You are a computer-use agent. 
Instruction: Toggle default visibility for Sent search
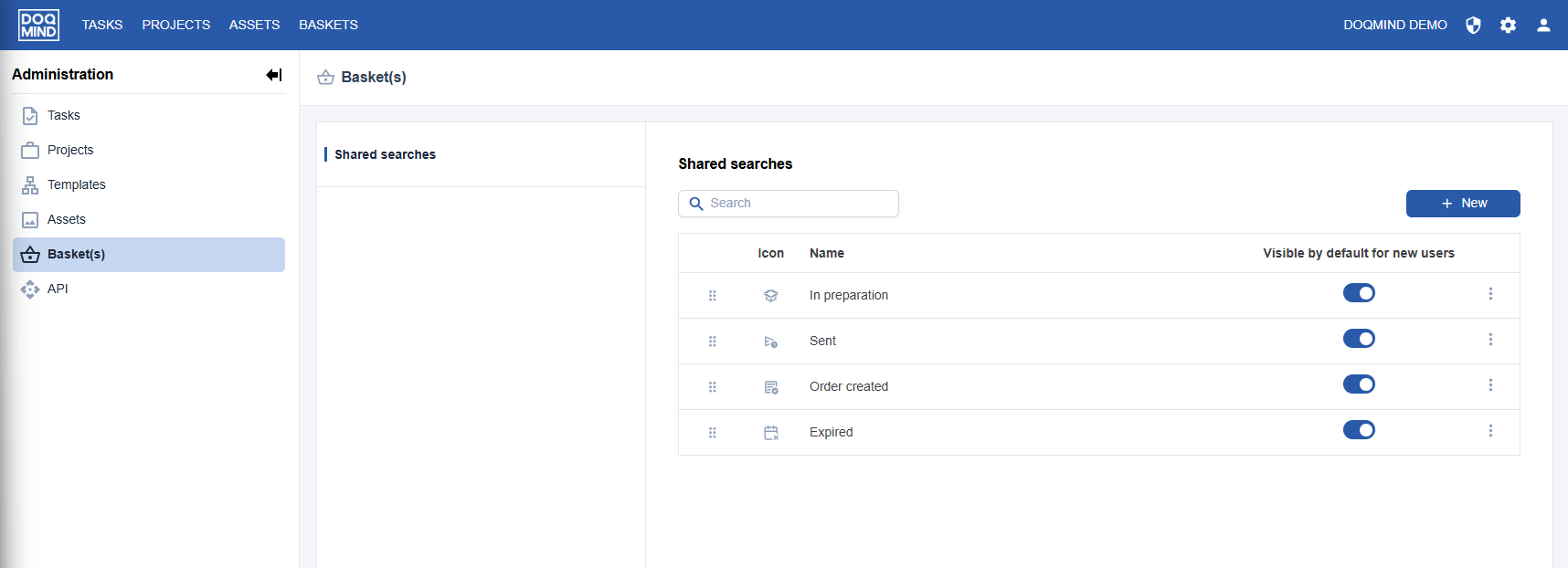pyautogui.click(x=1359, y=339)
